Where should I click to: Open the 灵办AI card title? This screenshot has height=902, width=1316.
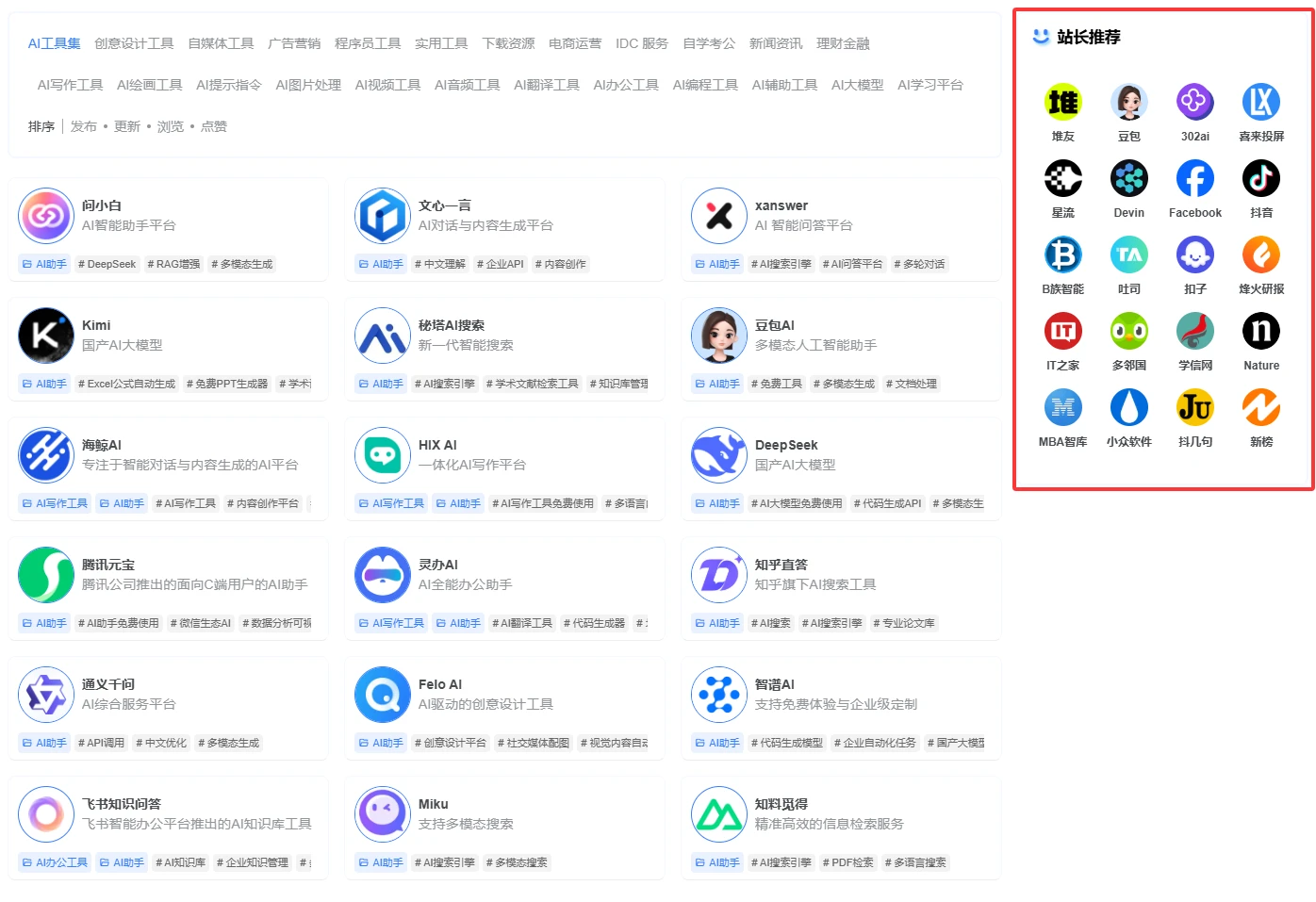(x=438, y=565)
